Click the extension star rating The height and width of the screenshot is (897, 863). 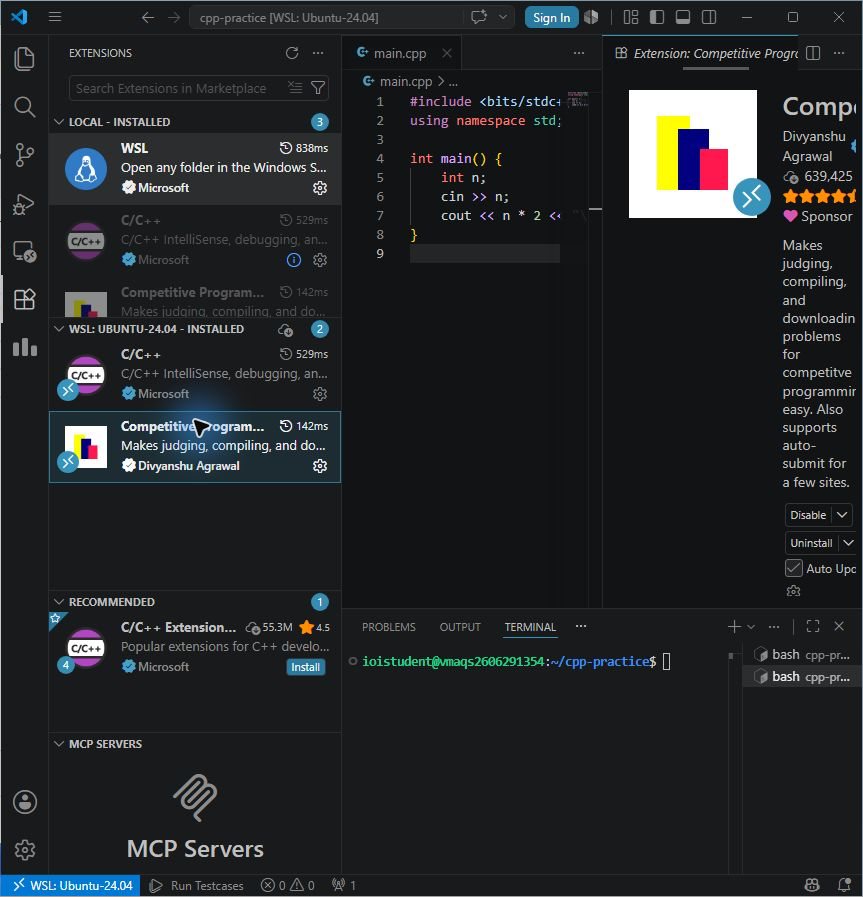(x=820, y=197)
